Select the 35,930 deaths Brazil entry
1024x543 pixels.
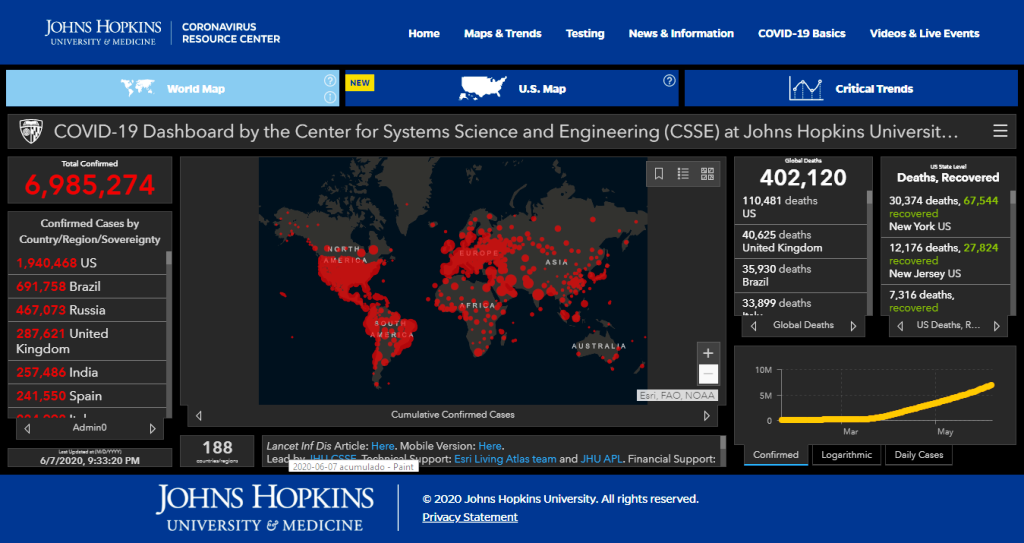tap(803, 275)
